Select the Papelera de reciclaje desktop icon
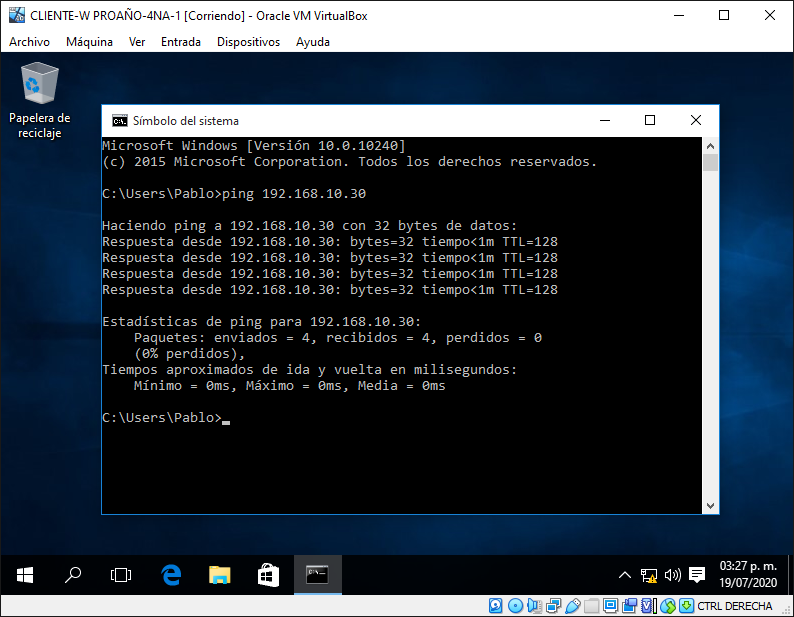 point(39,101)
